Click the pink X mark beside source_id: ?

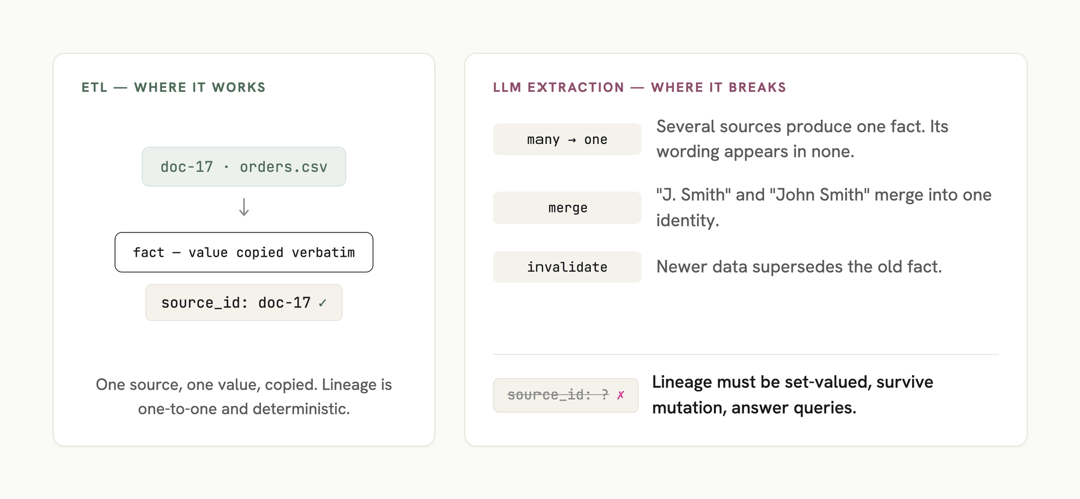(621, 396)
